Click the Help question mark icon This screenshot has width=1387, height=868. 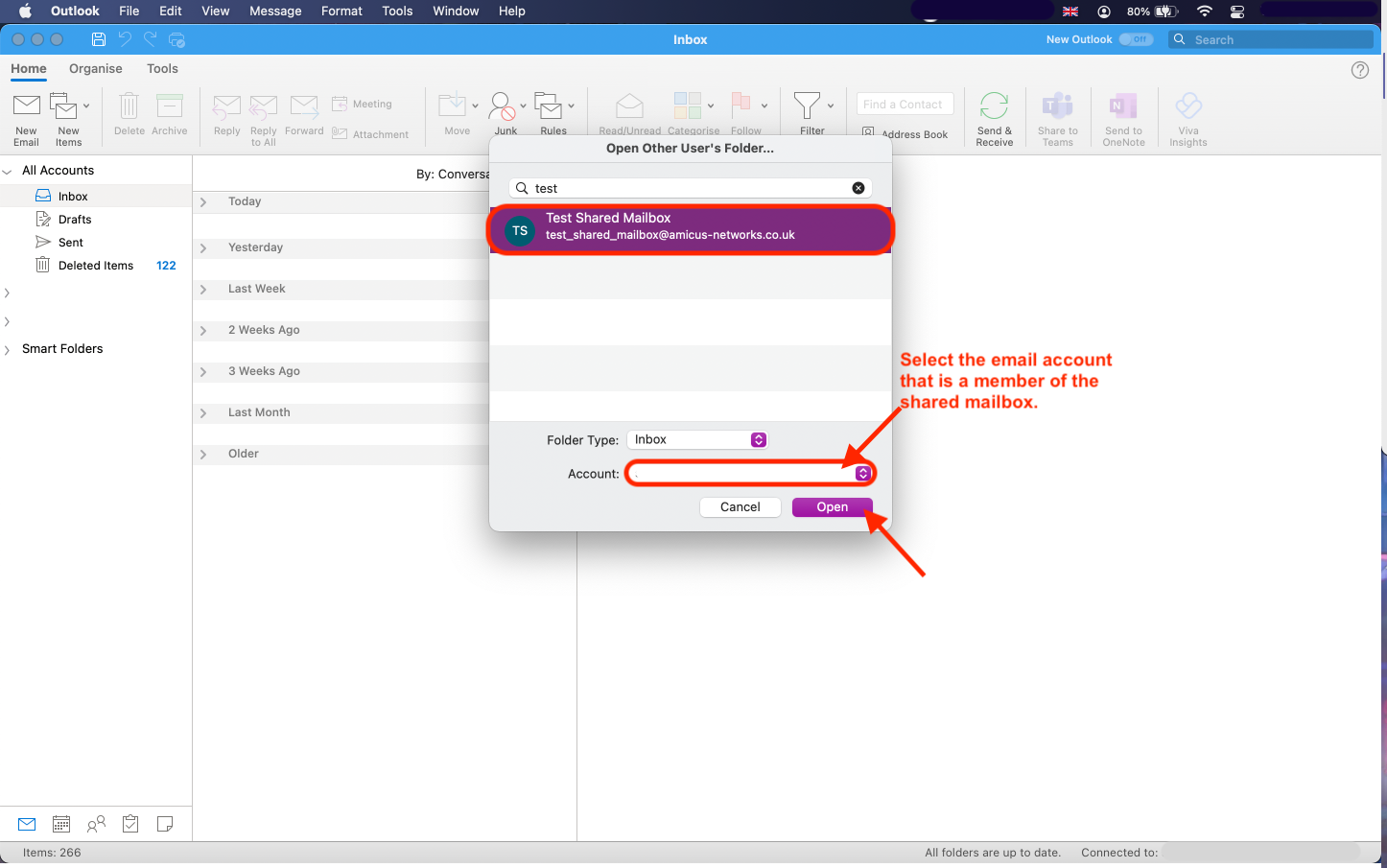pyautogui.click(x=1360, y=70)
